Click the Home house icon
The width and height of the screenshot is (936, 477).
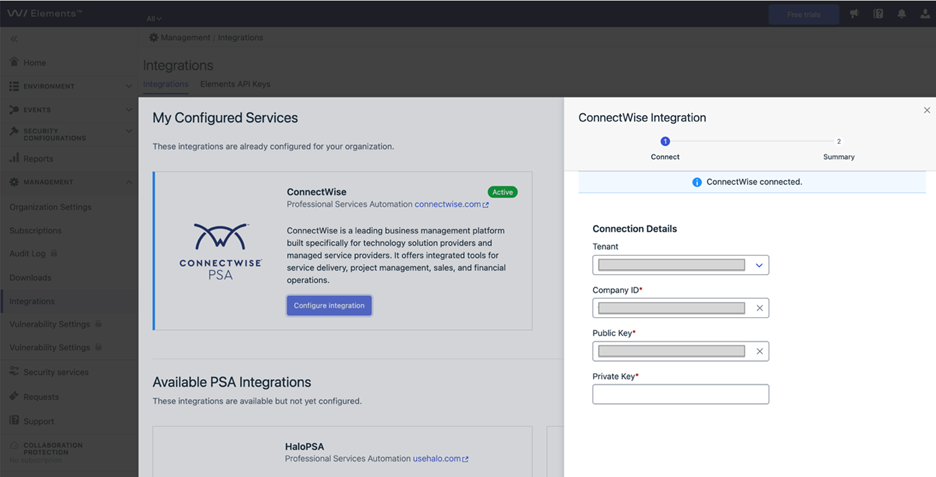tap(14, 61)
